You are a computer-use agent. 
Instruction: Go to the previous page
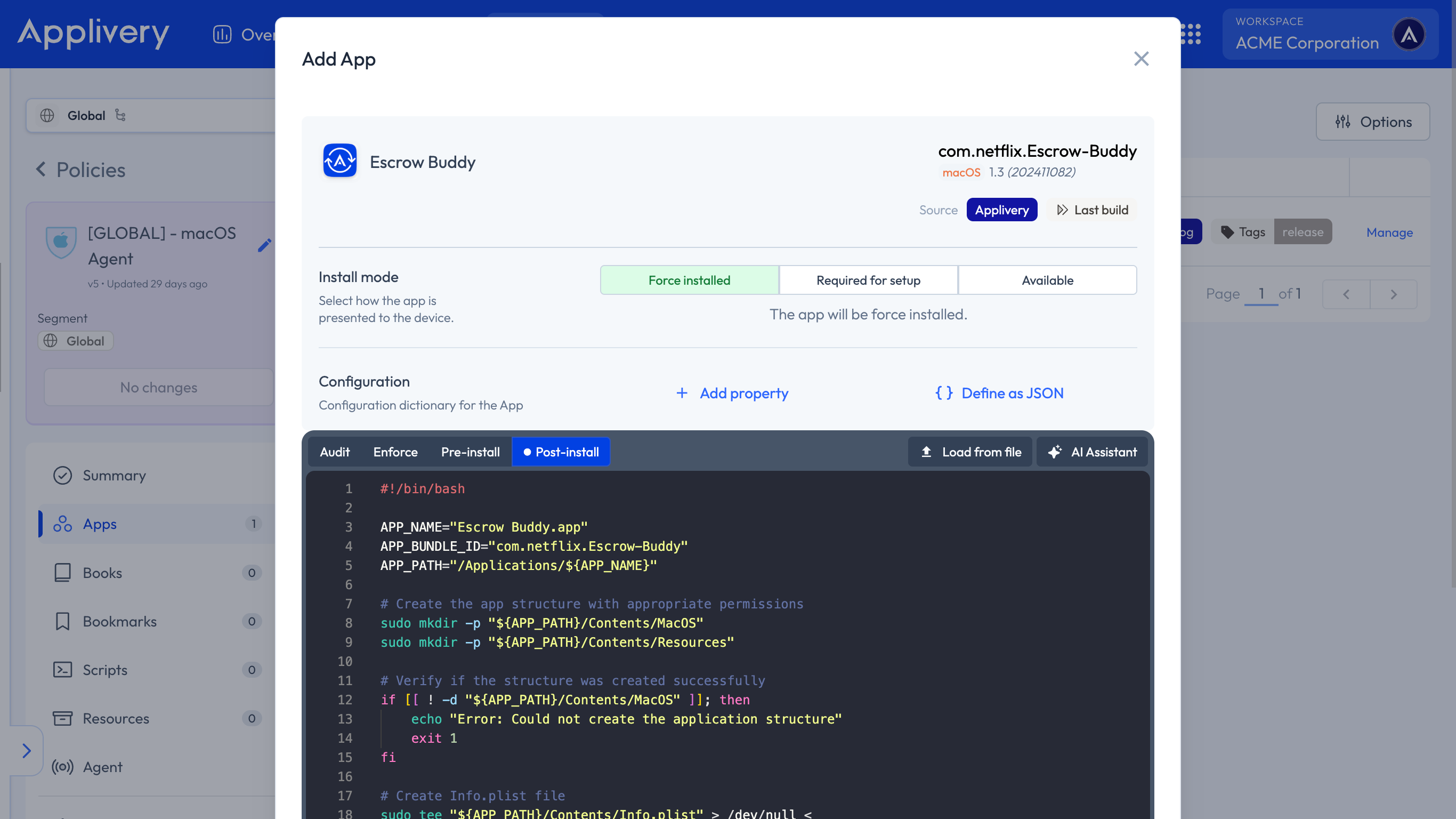point(1346,294)
